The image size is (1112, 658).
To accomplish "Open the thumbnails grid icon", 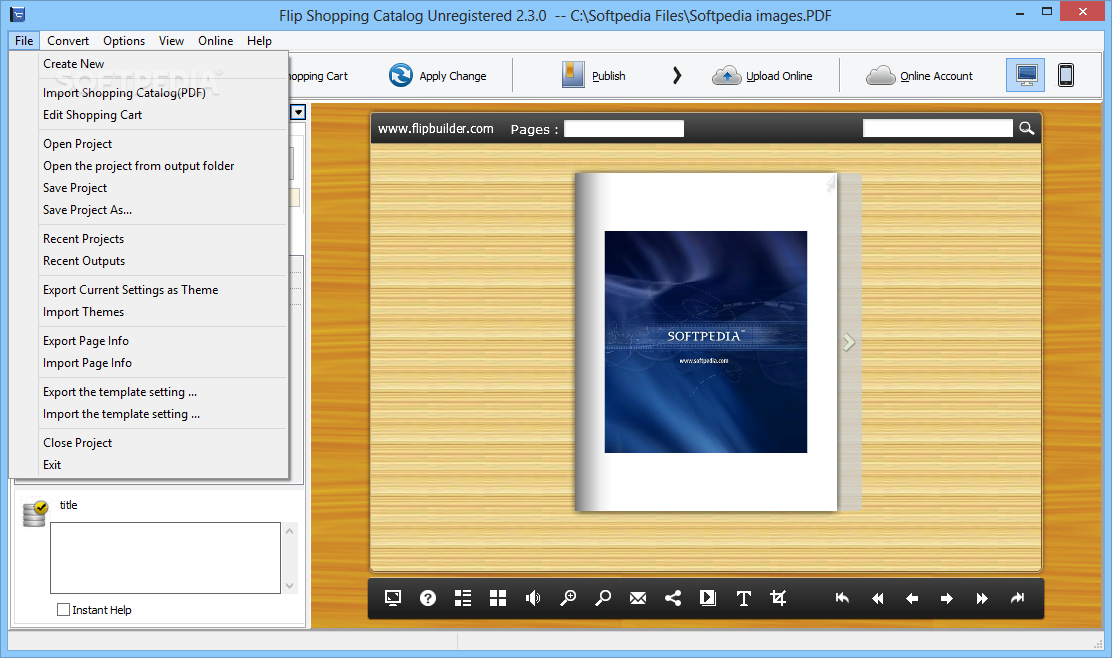I will tap(498, 598).
